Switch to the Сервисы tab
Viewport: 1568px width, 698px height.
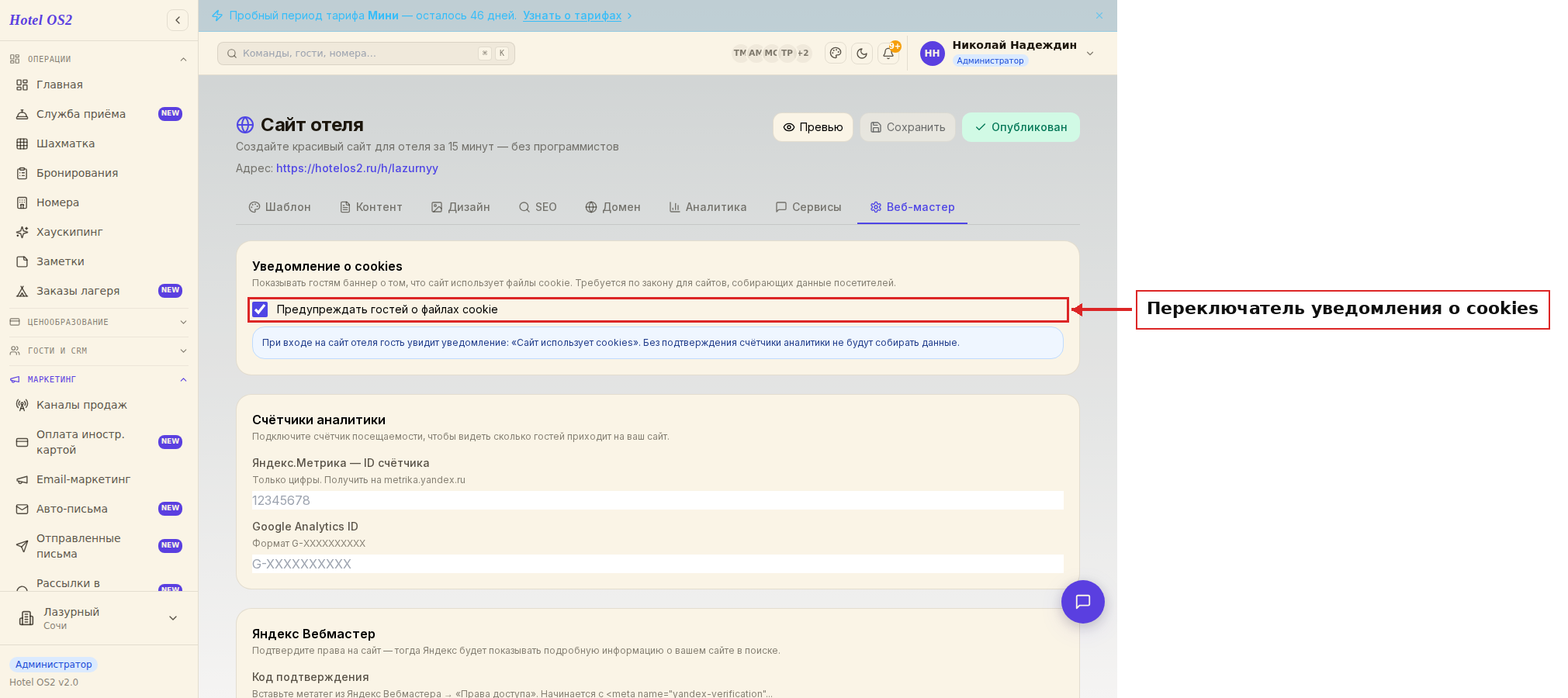pos(808,207)
